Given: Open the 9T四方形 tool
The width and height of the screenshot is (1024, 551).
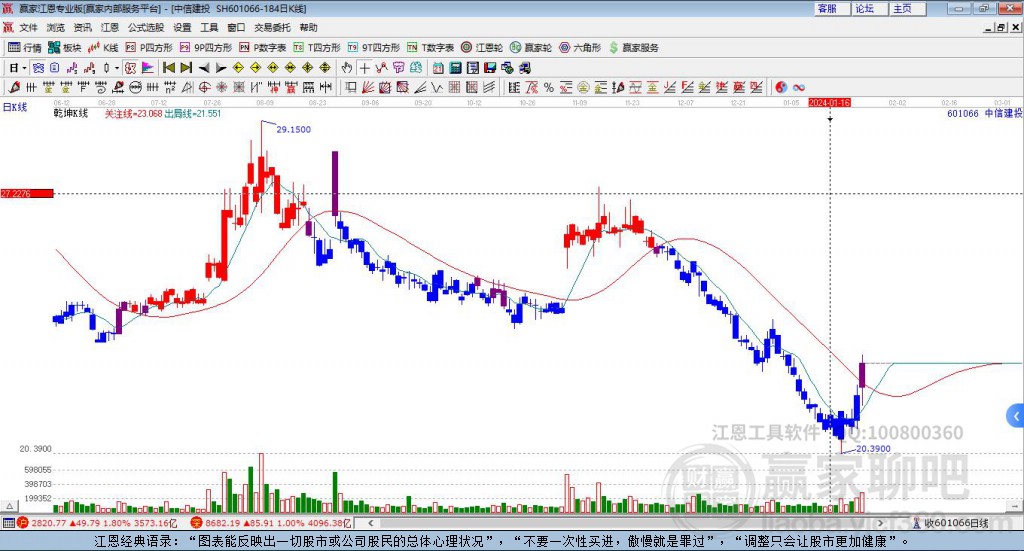Looking at the screenshot, I should (374, 48).
